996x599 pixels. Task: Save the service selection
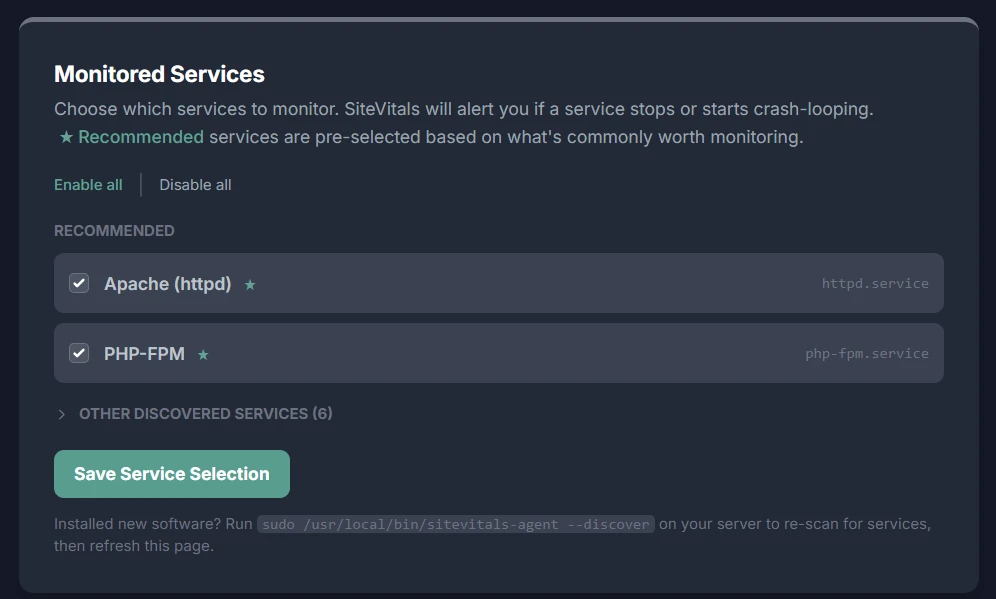click(x=171, y=473)
